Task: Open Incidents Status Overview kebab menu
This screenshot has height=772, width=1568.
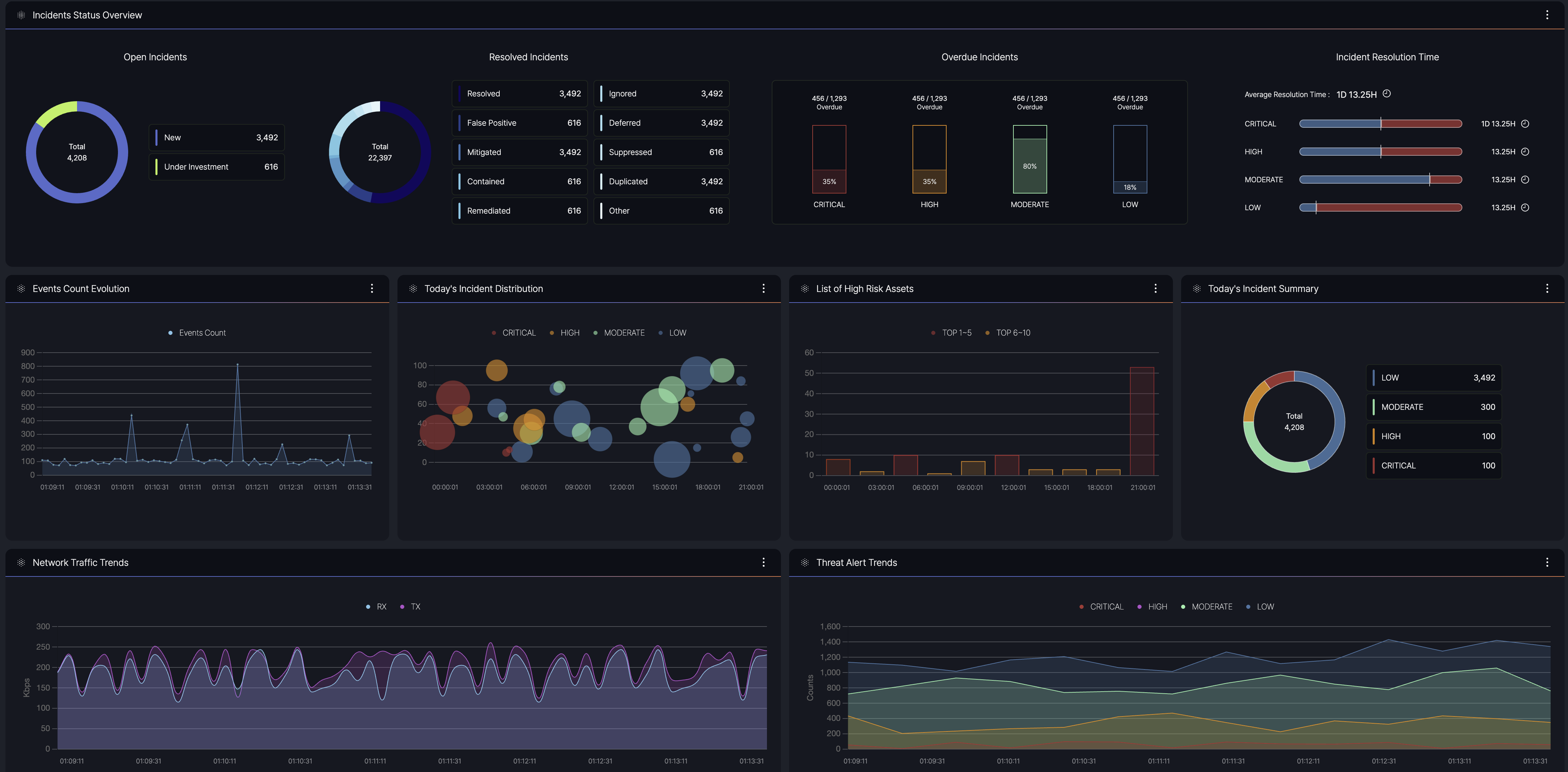Action: click(1547, 15)
